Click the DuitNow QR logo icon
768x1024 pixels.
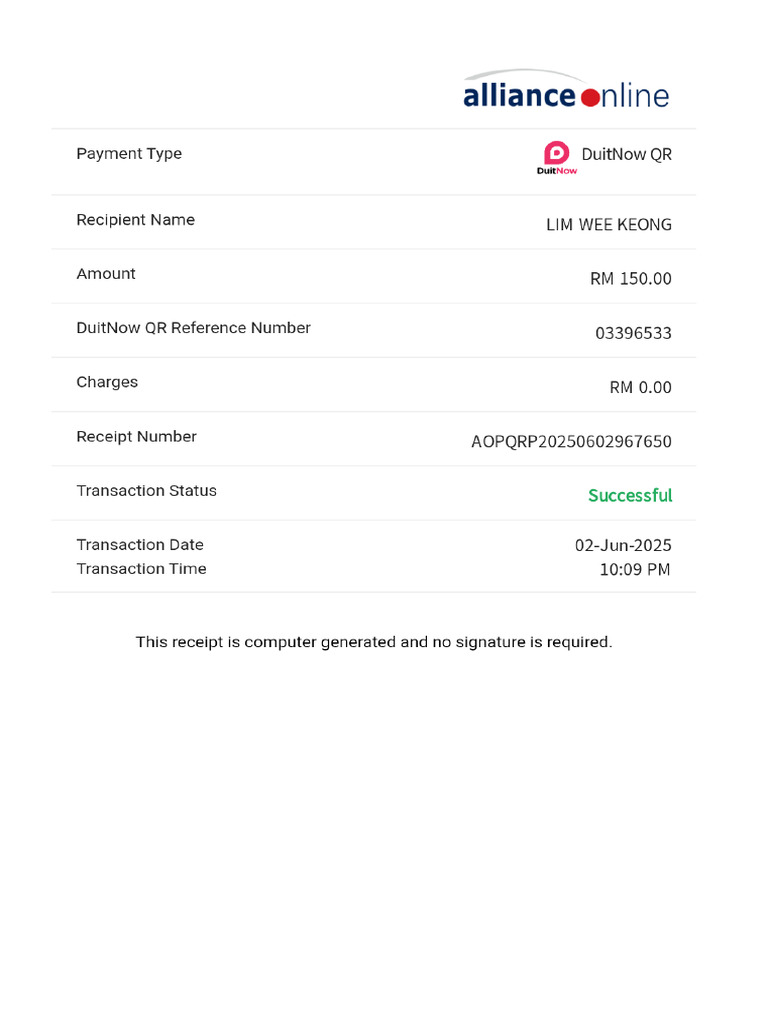pos(557,157)
